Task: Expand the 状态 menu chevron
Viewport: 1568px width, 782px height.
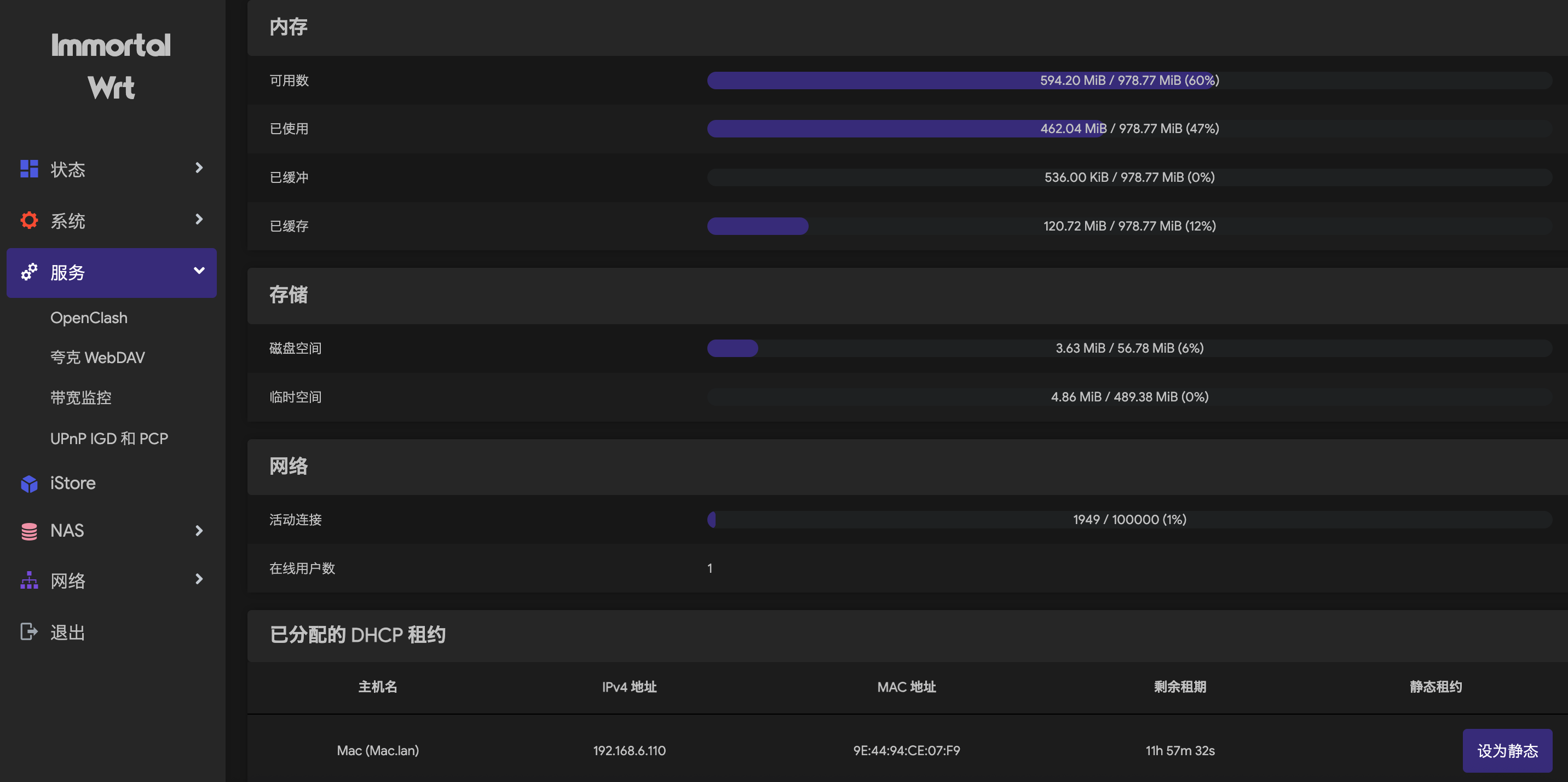Action: pos(199,168)
